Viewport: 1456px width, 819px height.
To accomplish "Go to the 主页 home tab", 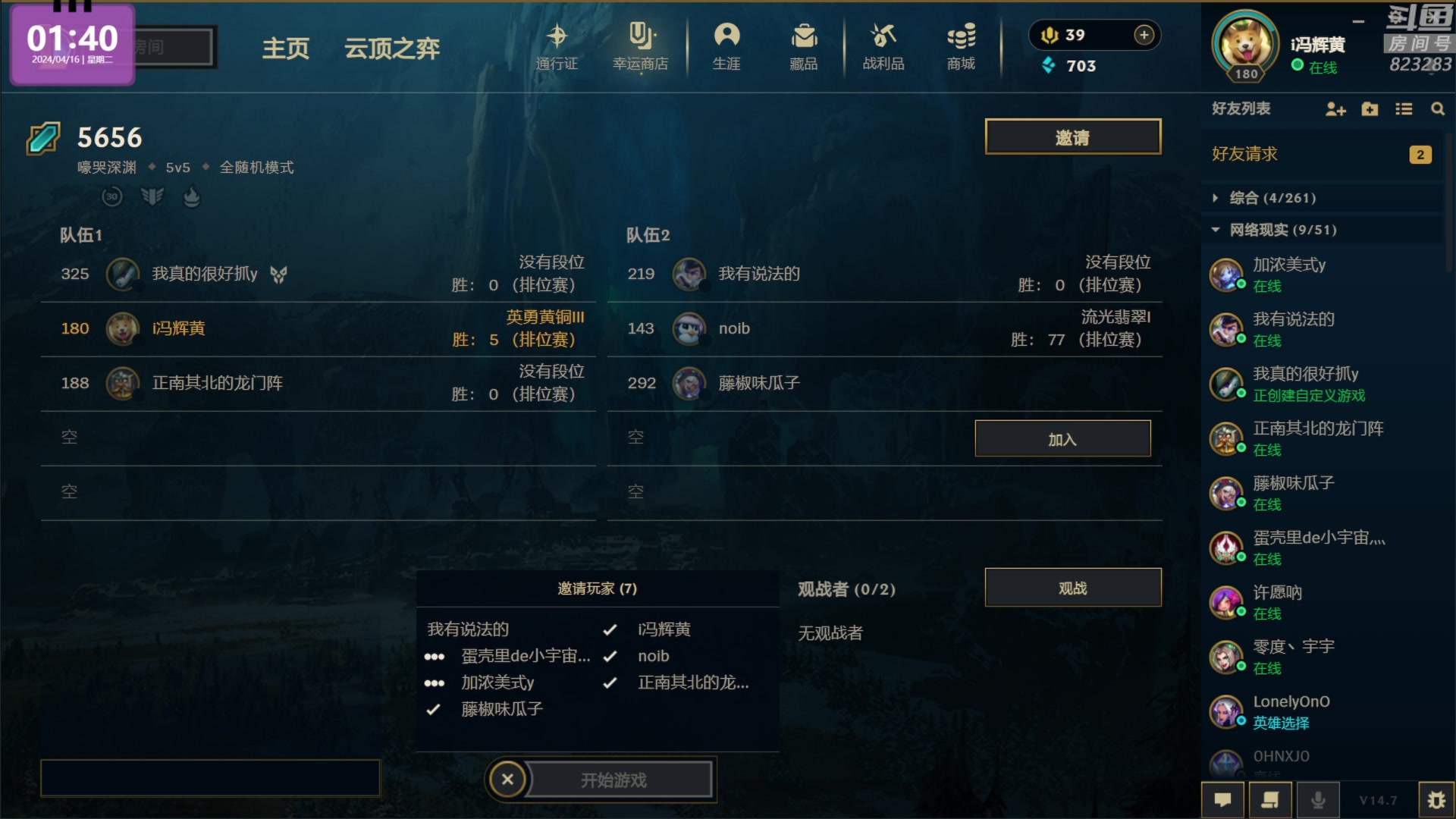I will tap(286, 49).
